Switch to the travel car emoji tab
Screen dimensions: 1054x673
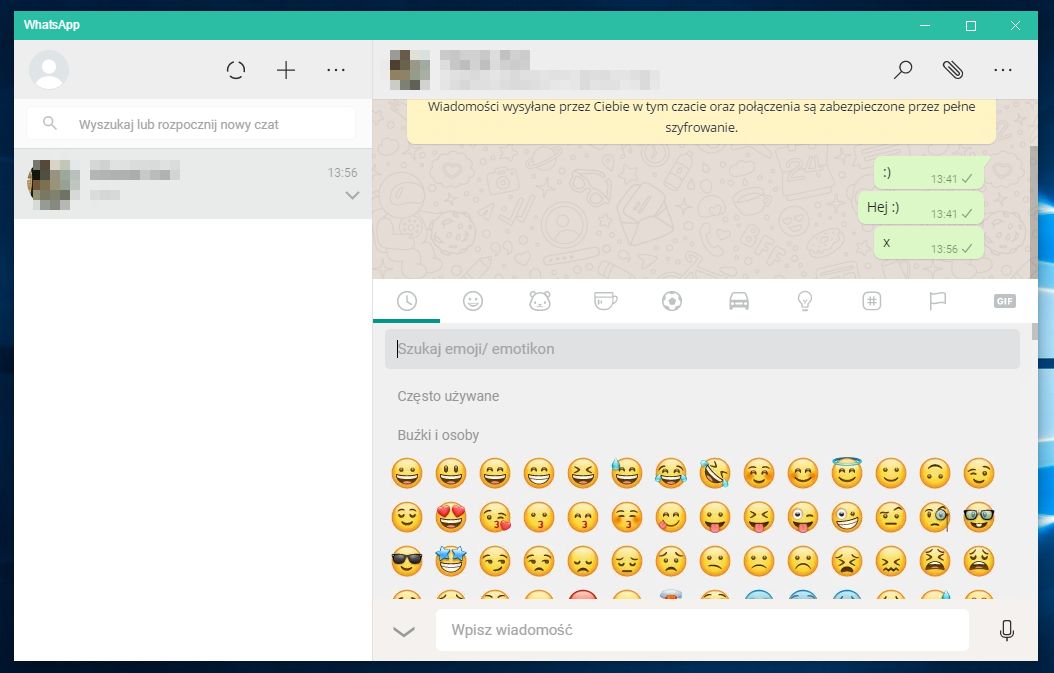[739, 301]
